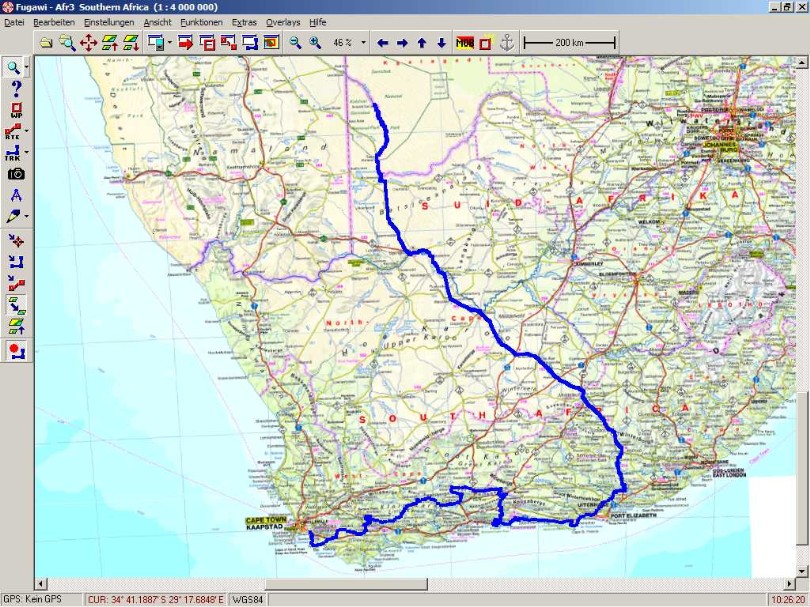Select the question mark query tool
Viewport: 810px width, 607px height.
[x=16, y=89]
